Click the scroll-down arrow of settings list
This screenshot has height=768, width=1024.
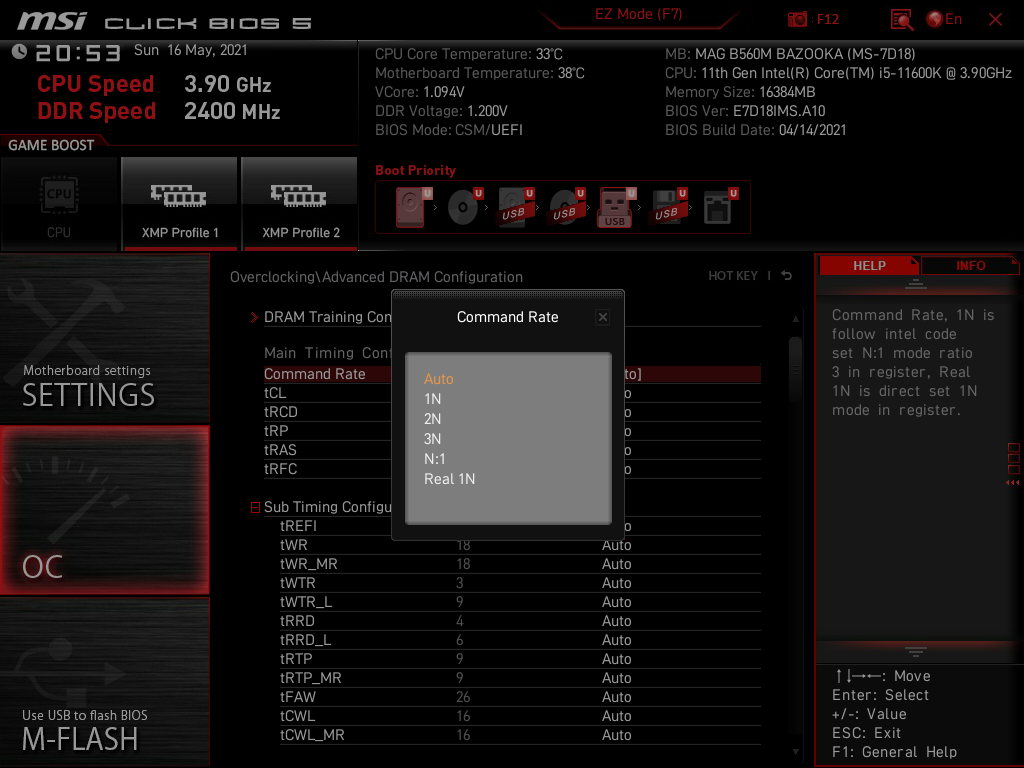(x=795, y=752)
